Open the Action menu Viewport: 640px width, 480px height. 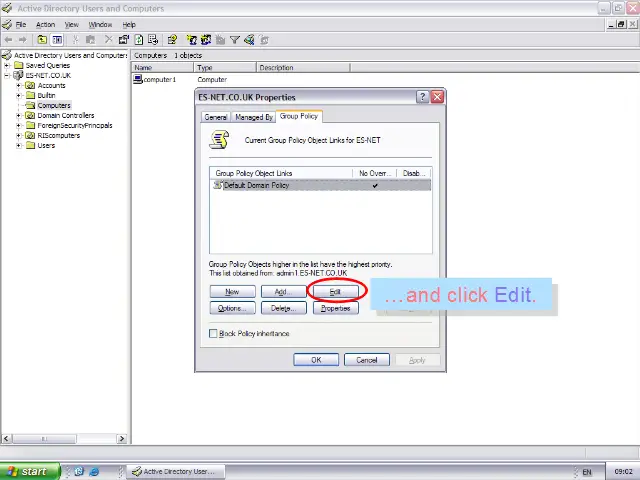45,24
